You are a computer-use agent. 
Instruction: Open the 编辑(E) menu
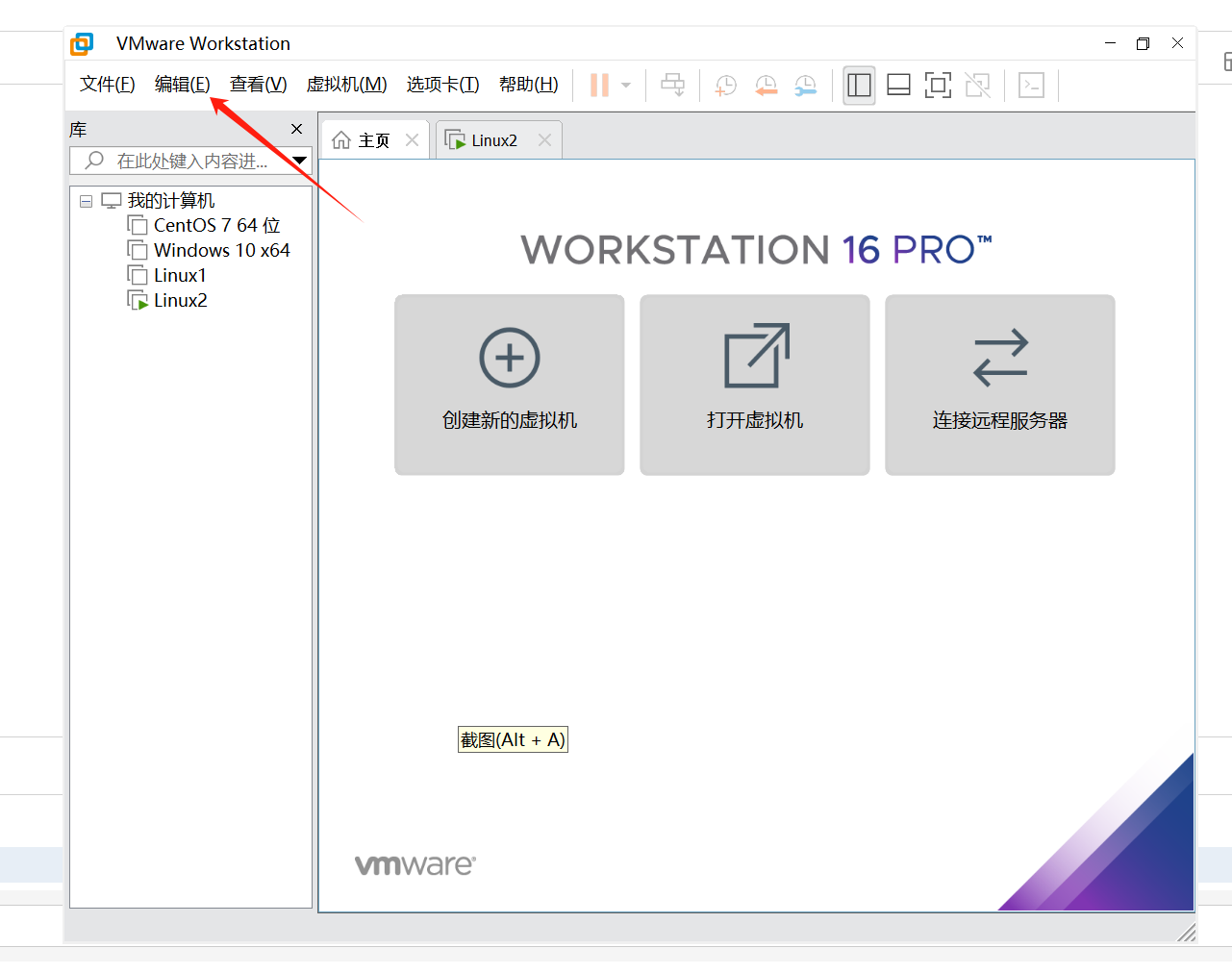click(x=182, y=85)
